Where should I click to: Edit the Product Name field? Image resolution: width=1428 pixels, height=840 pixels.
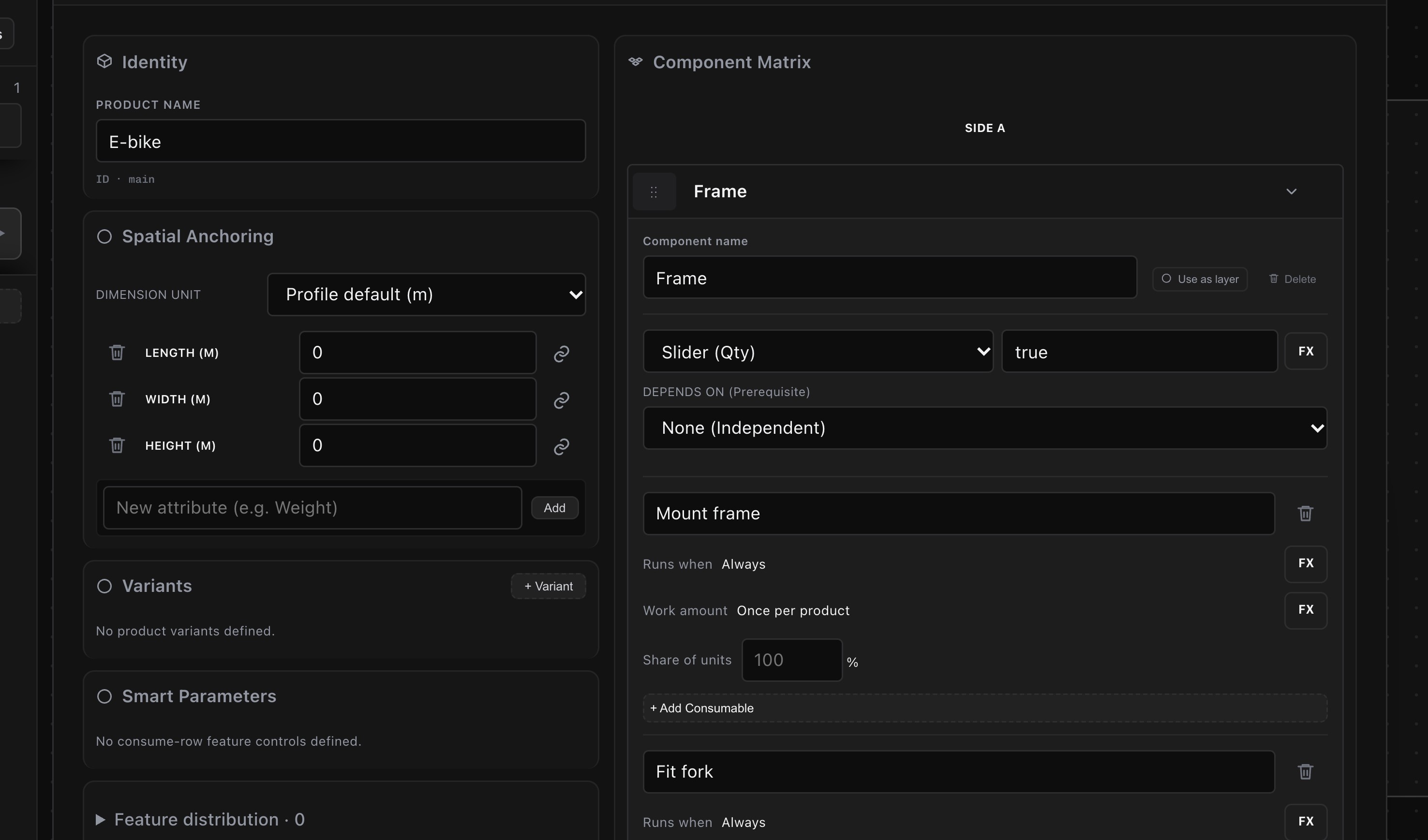click(341, 140)
